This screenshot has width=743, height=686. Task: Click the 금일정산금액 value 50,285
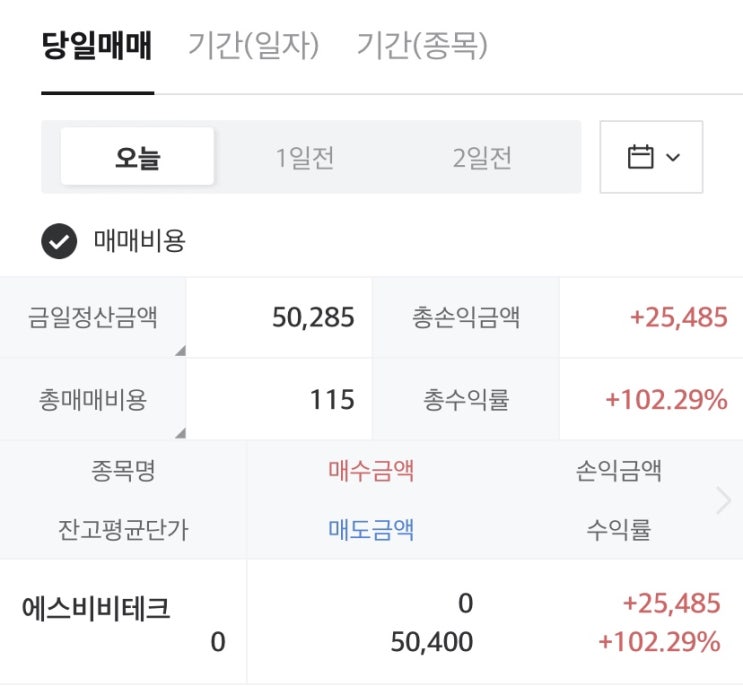point(313,318)
